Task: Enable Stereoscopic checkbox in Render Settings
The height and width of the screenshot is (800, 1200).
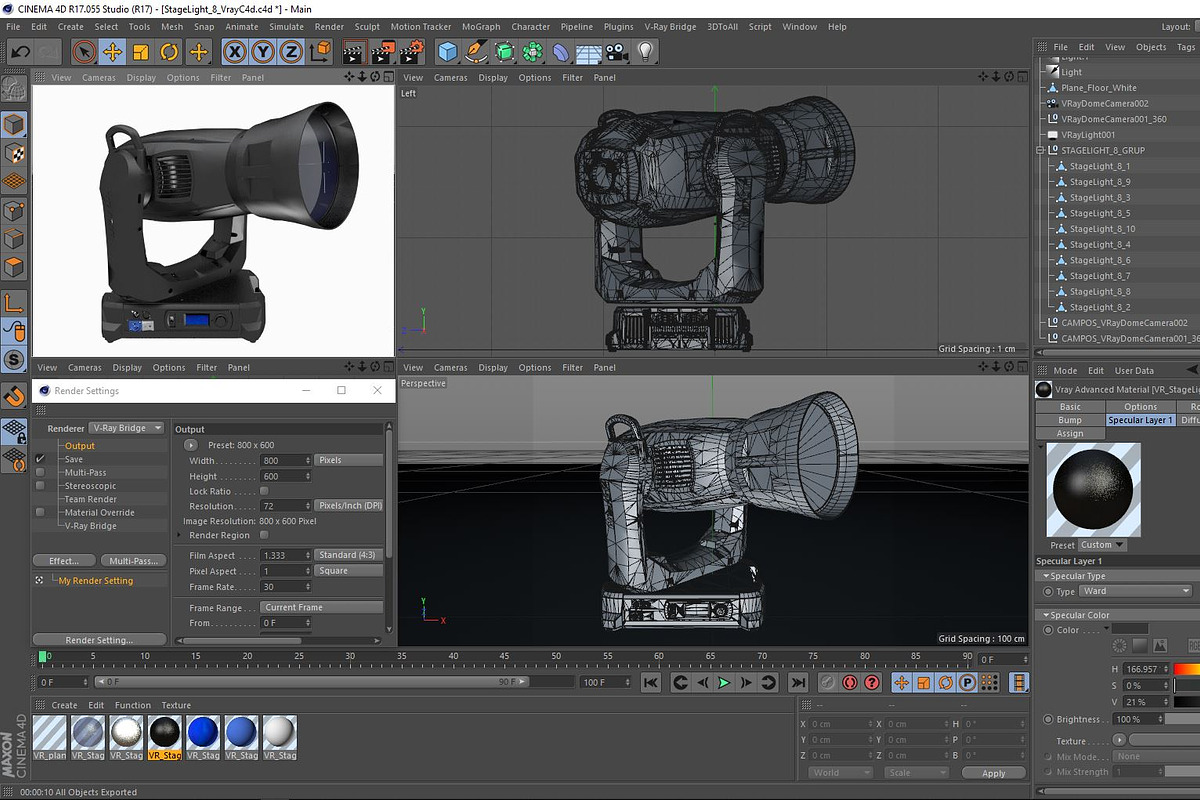Action: pyautogui.click(x=40, y=486)
